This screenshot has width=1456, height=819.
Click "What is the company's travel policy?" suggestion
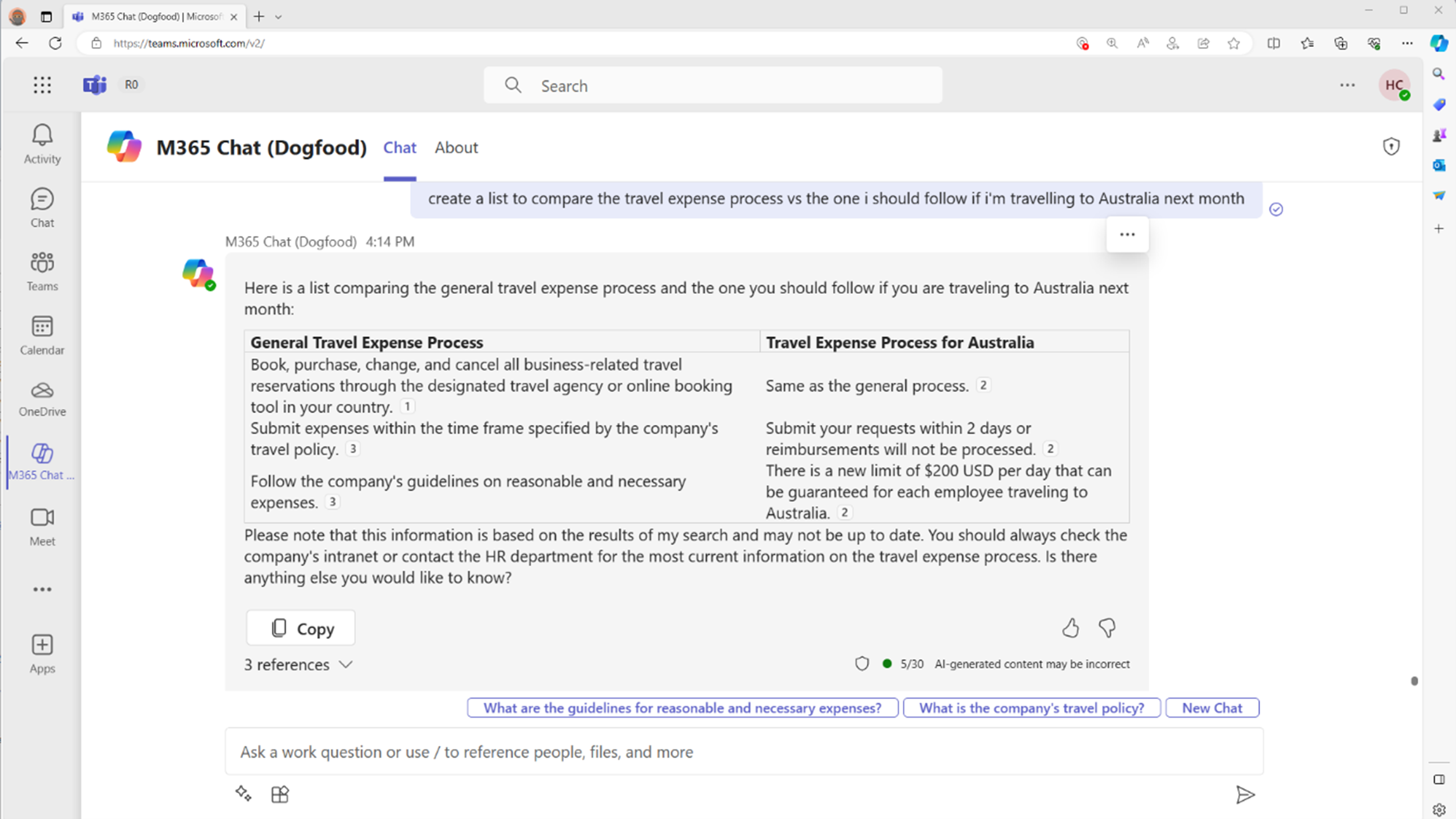[x=1031, y=708]
